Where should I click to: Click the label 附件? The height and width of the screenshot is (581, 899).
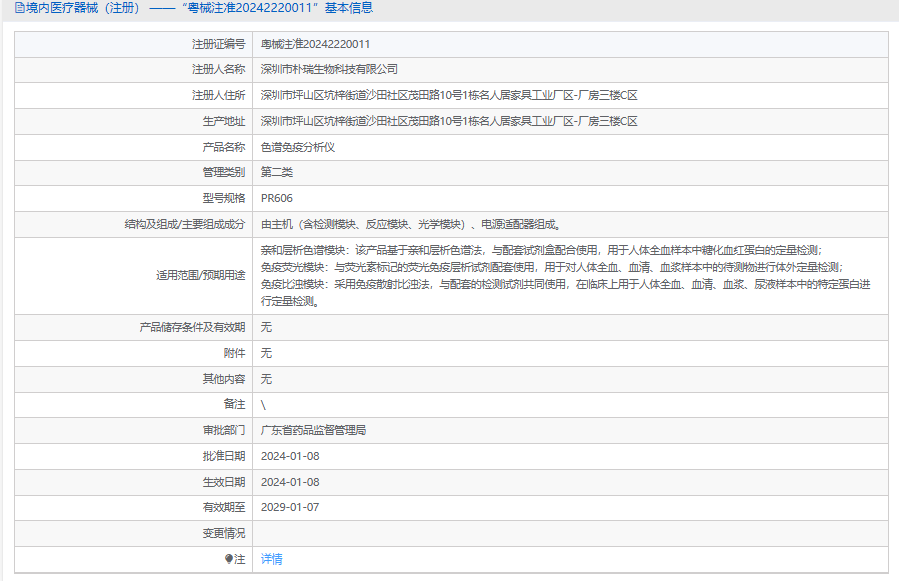coord(234,353)
